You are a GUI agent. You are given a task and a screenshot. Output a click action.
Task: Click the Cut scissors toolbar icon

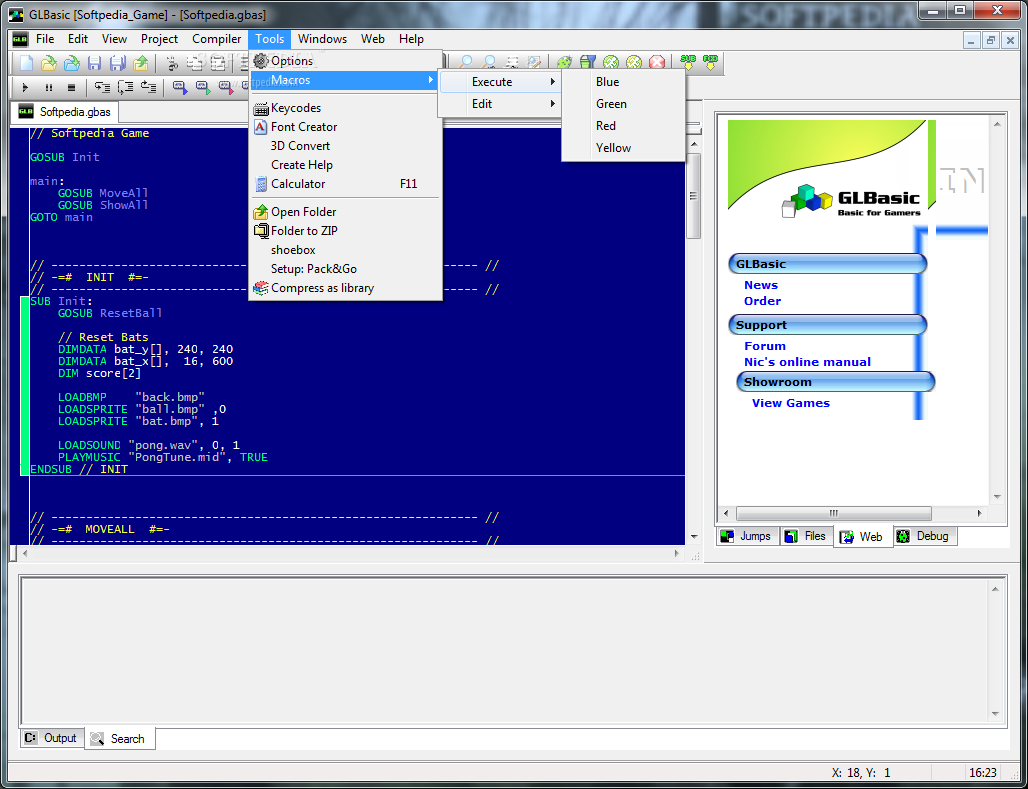pos(172,63)
